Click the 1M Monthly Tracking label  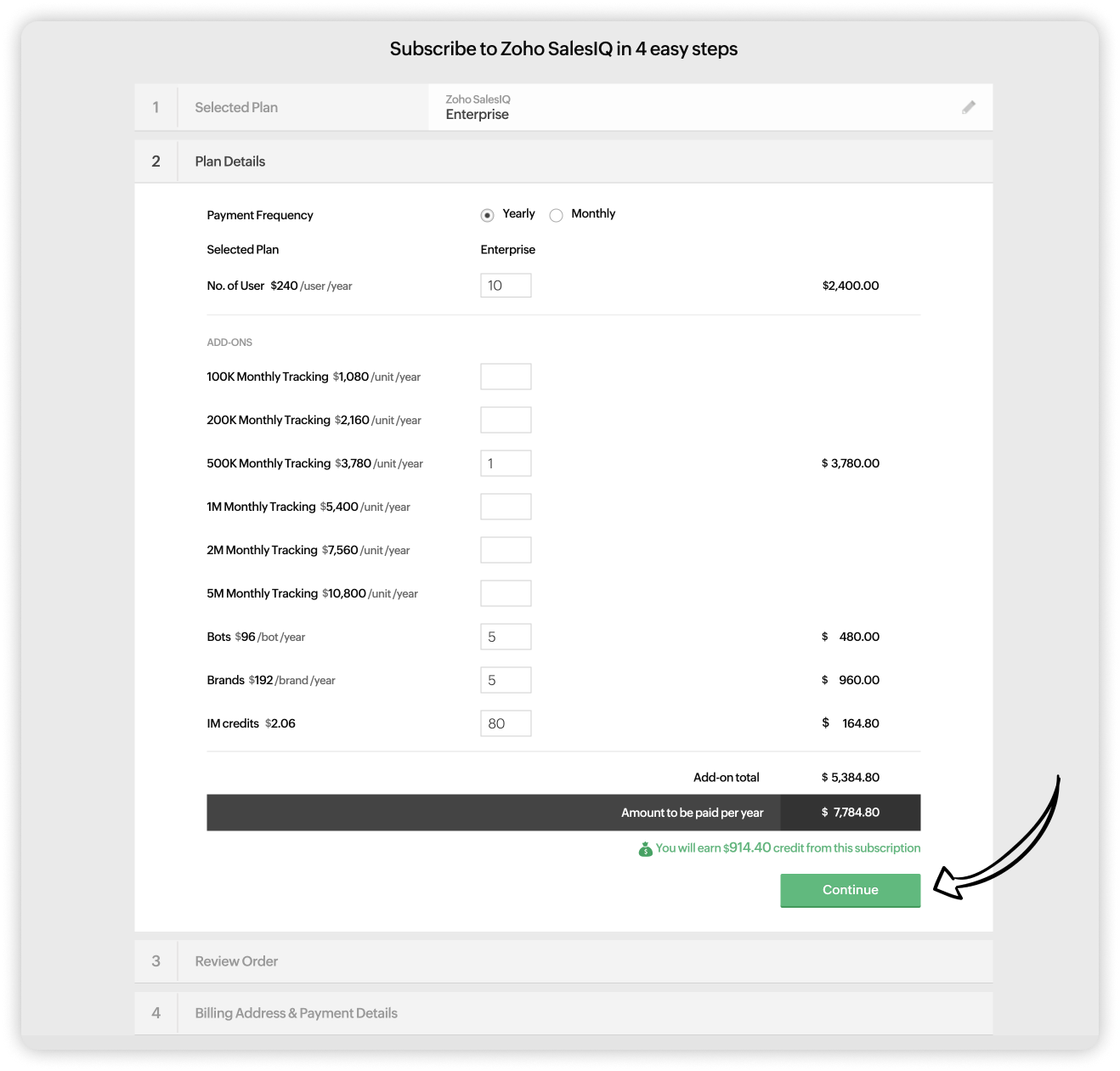[x=308, y=507]
